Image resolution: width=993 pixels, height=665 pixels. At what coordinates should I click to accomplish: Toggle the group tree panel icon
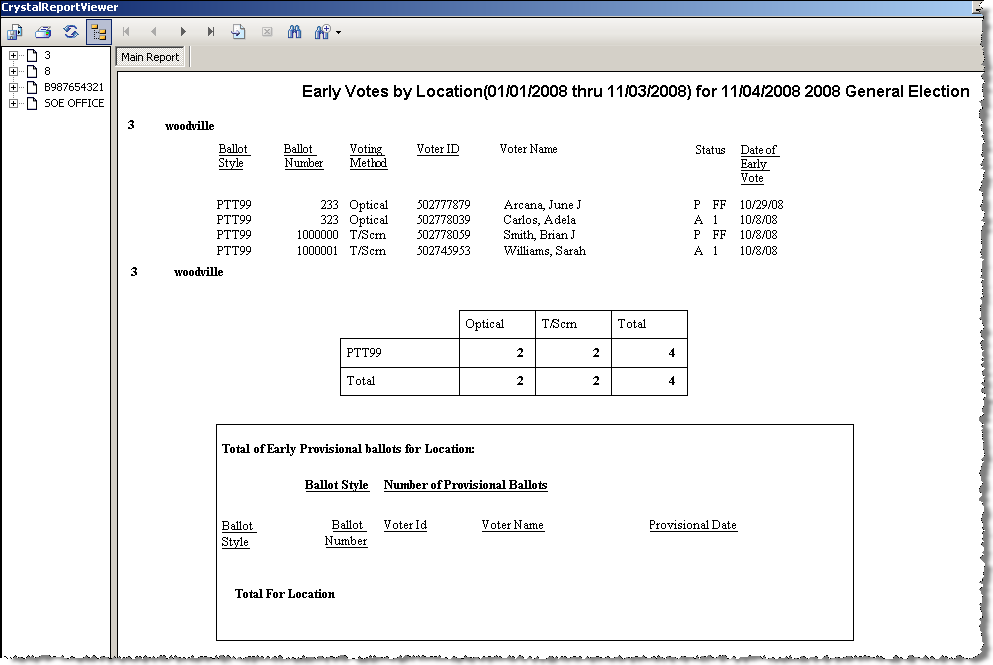[98, 32]
